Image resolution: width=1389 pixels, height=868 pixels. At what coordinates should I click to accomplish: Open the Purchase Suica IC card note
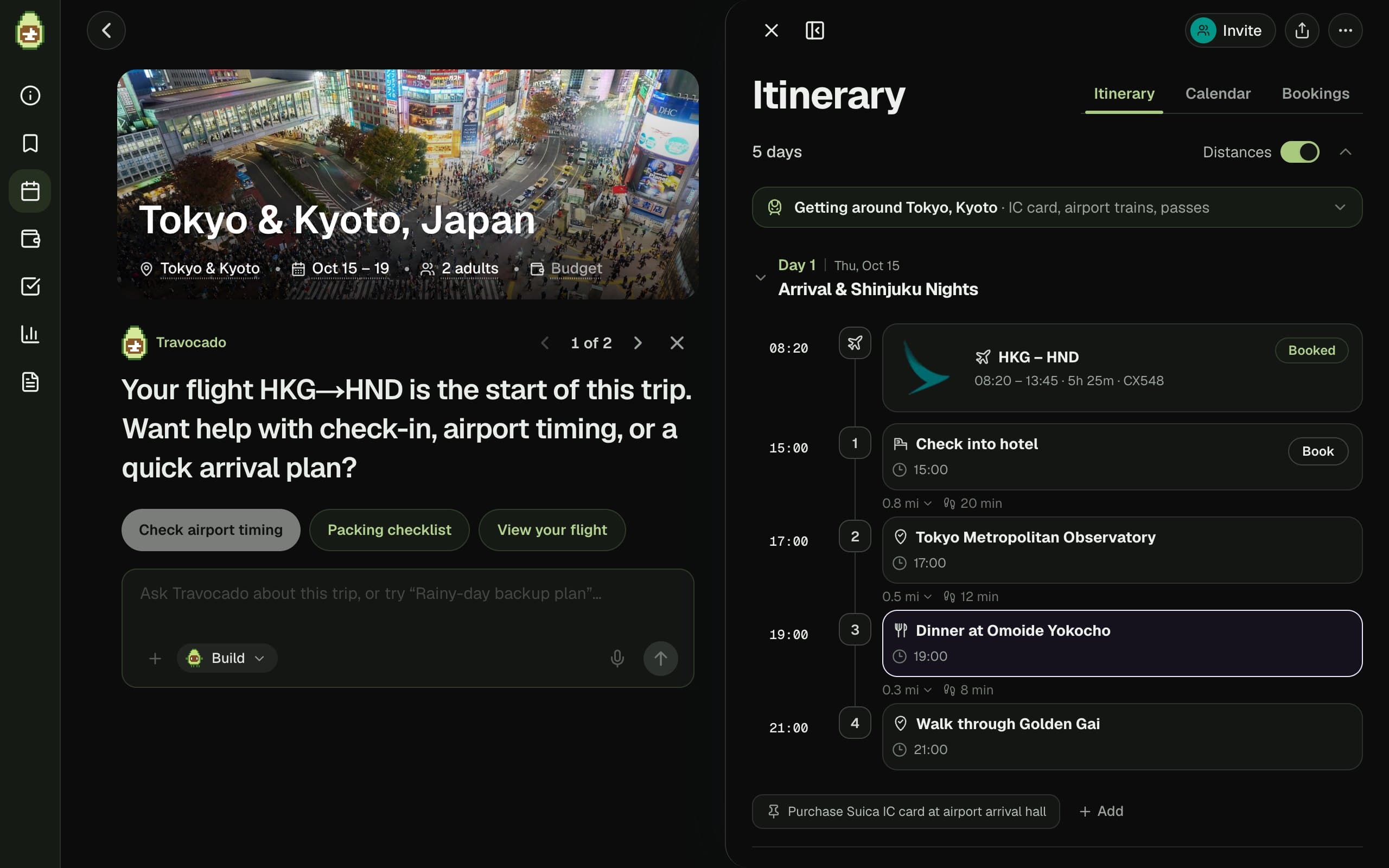click(x=906, y=811)
